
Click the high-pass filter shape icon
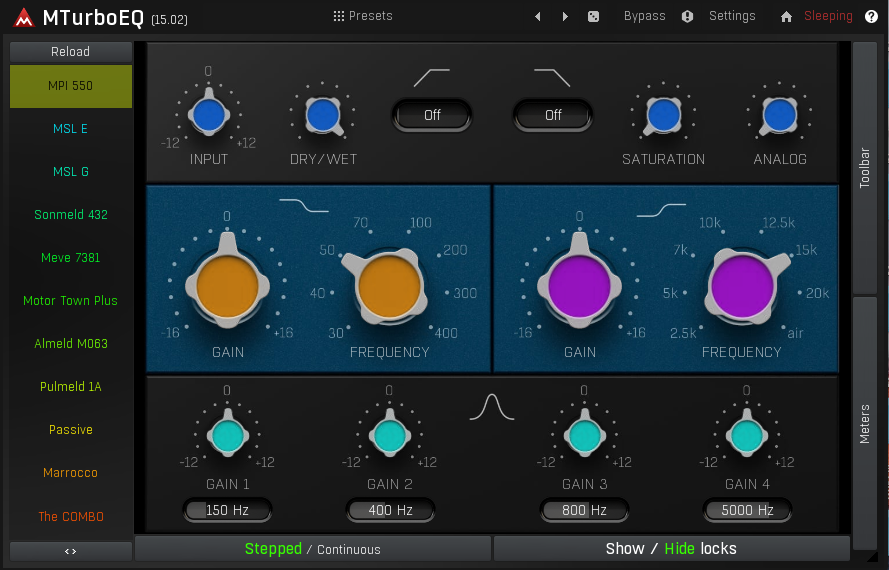tap(431, 78)
